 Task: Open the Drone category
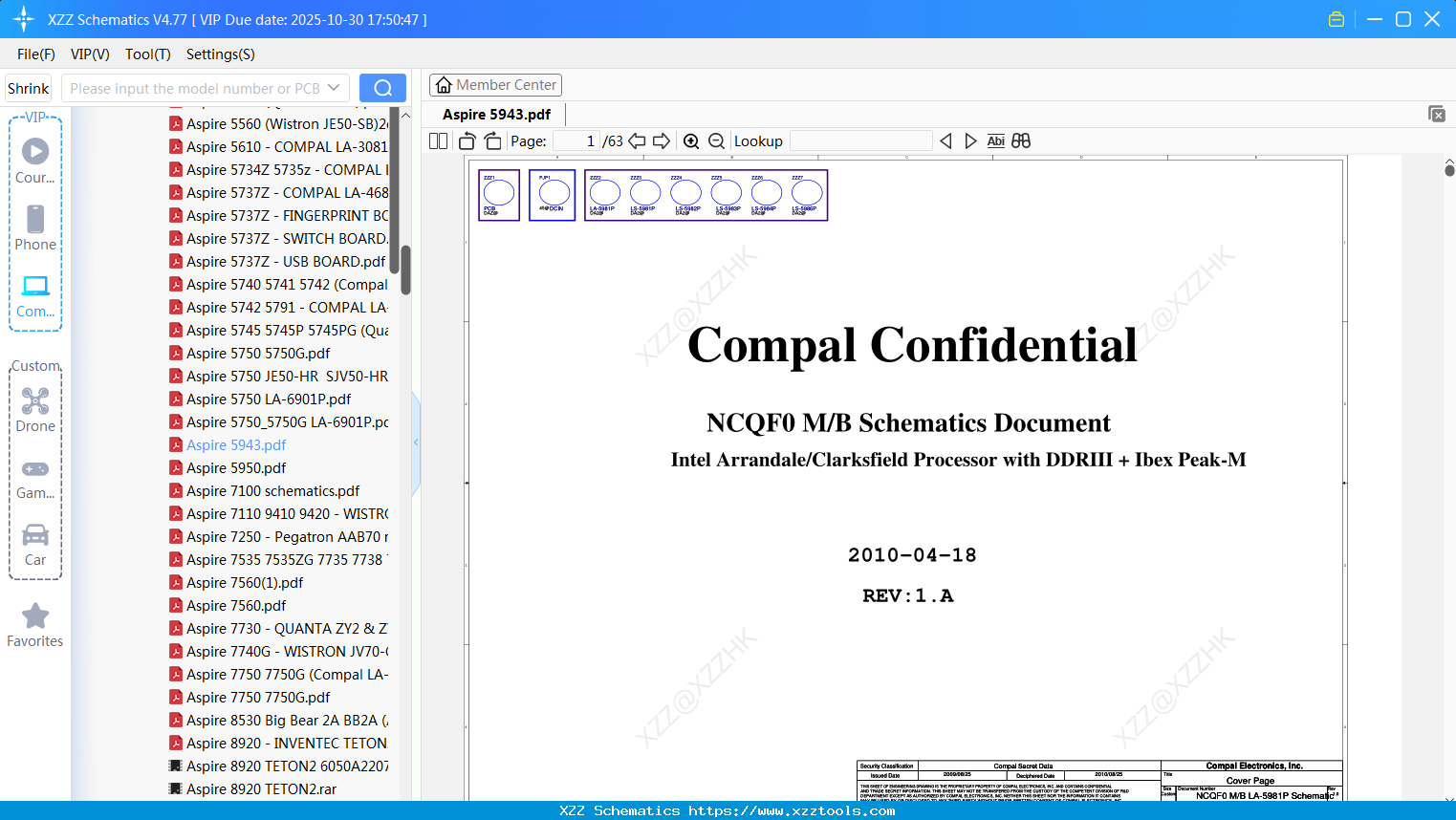pyautogui.click(x=35, y=409)
